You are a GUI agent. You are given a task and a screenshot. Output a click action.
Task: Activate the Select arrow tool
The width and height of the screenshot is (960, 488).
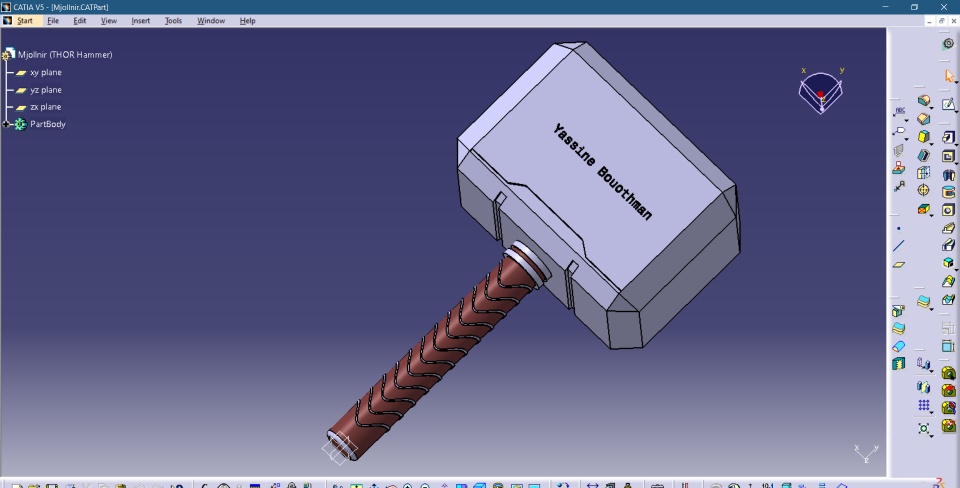click(949, 76)
